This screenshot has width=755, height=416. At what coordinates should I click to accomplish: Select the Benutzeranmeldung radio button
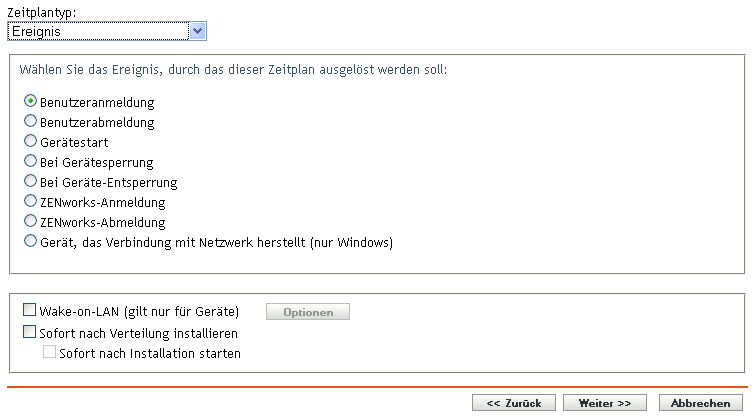coord(30,102)
